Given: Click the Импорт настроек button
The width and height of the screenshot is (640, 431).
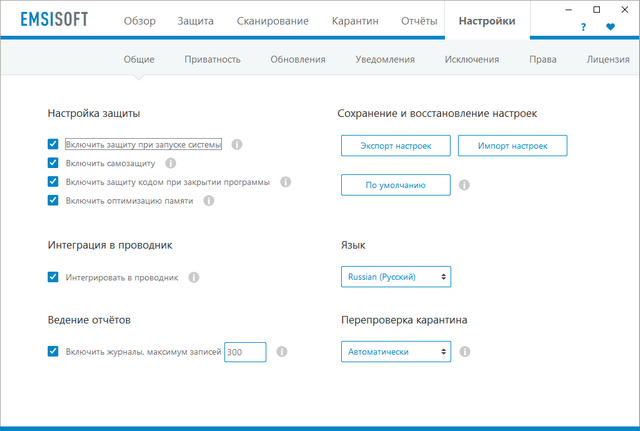Looking at the screenshot, I should click(x=513, y=146).
